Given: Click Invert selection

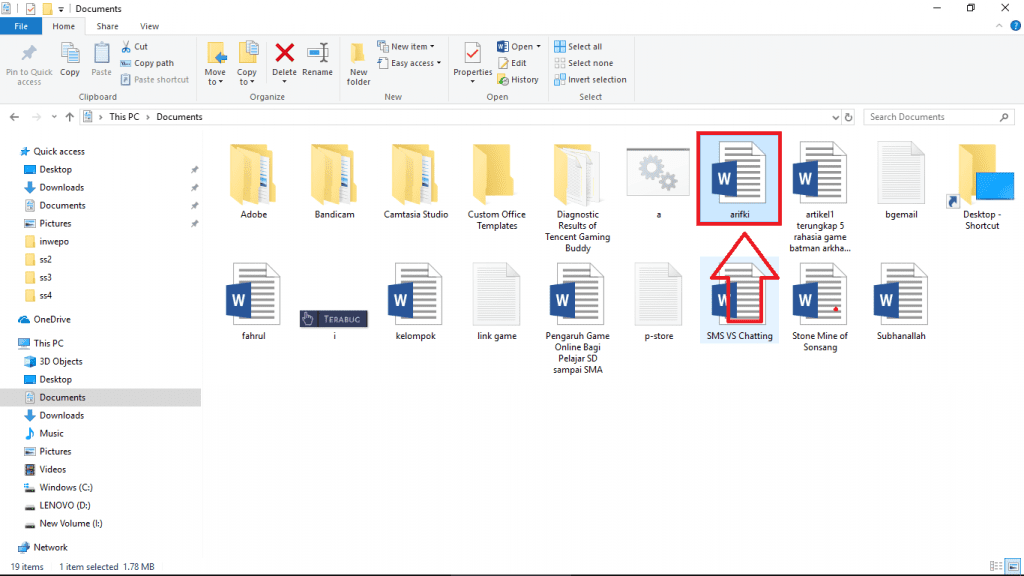Looking at the screenshot, I should [x=590, y=80].
